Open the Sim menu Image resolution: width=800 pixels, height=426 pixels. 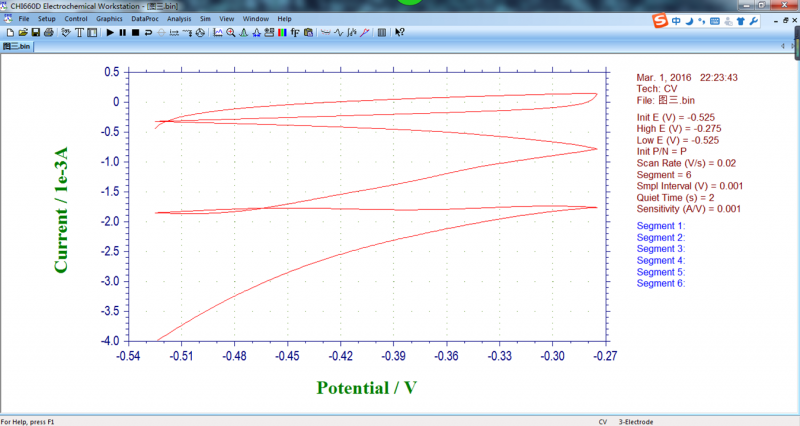(x=205, y=19)
